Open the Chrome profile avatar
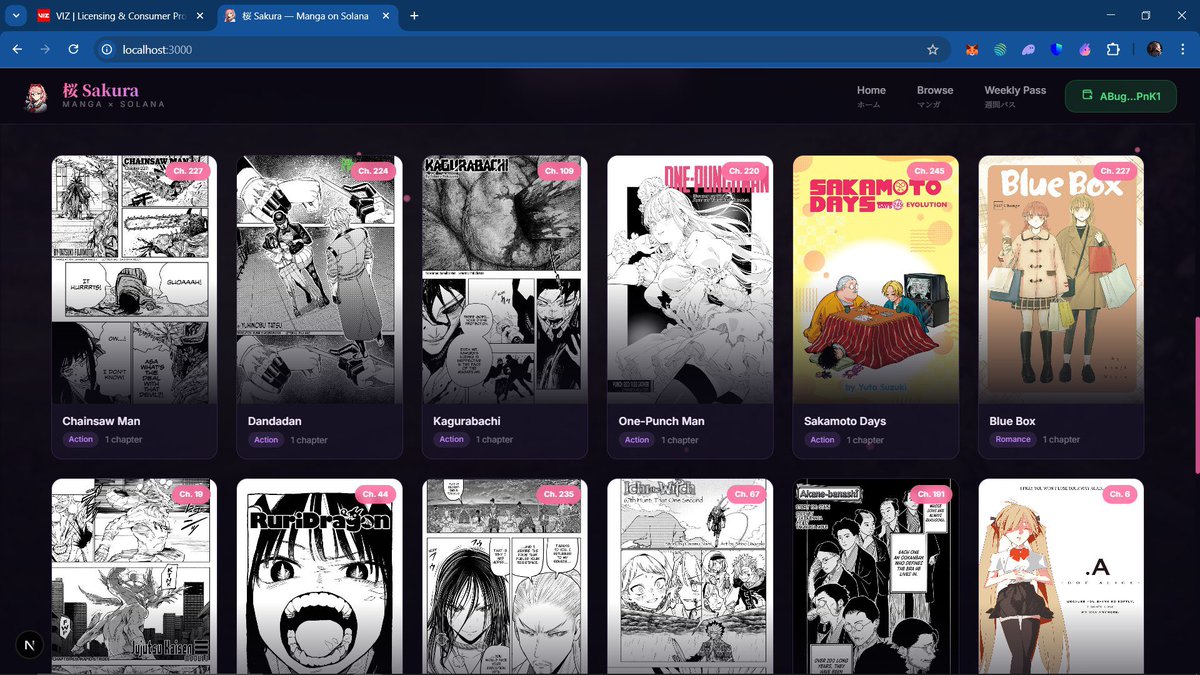This screenshot has height=675, width=1200. pyautogui.click(x=1154, y=49)
